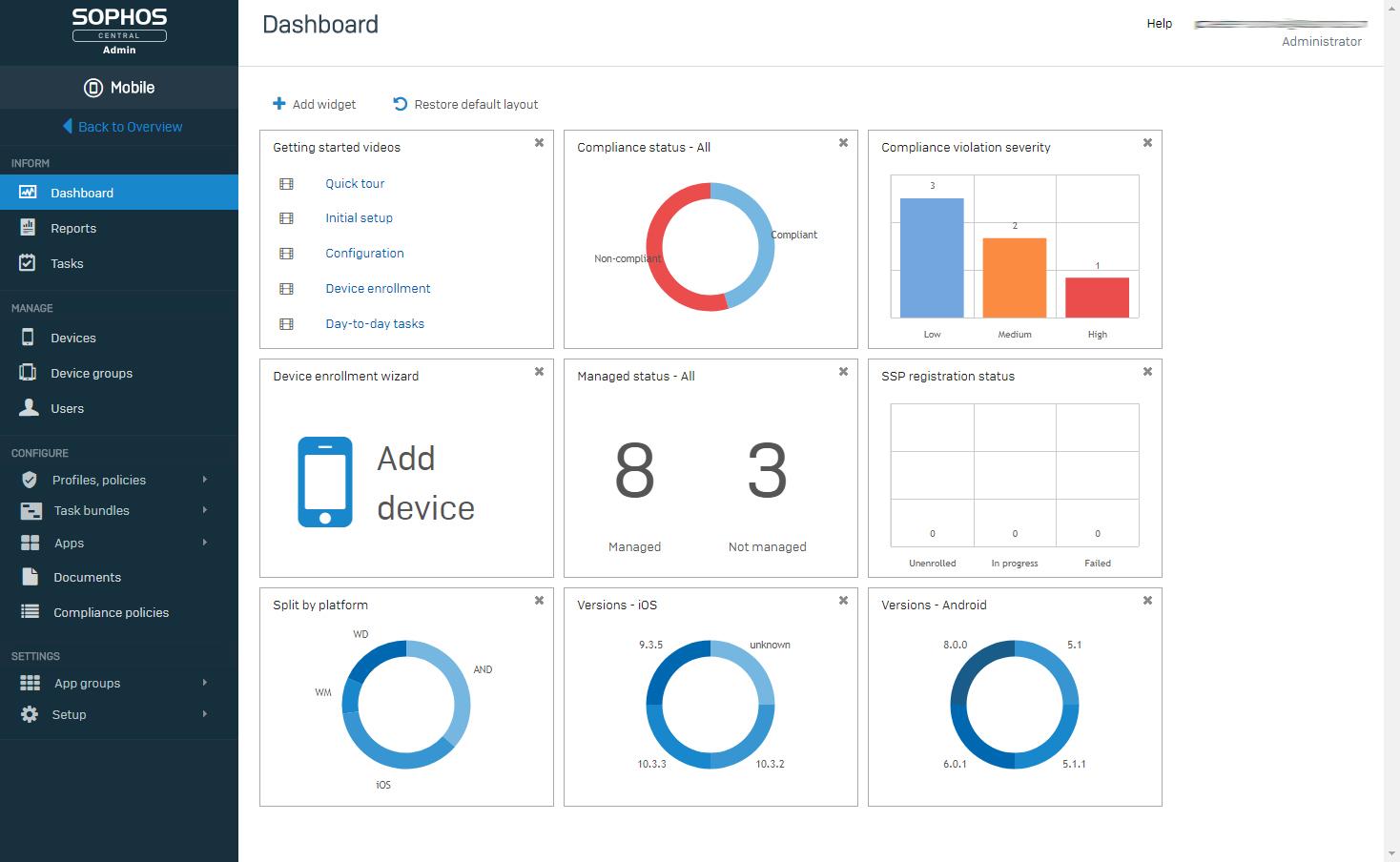Click the Compliance policies list icon

31,612
